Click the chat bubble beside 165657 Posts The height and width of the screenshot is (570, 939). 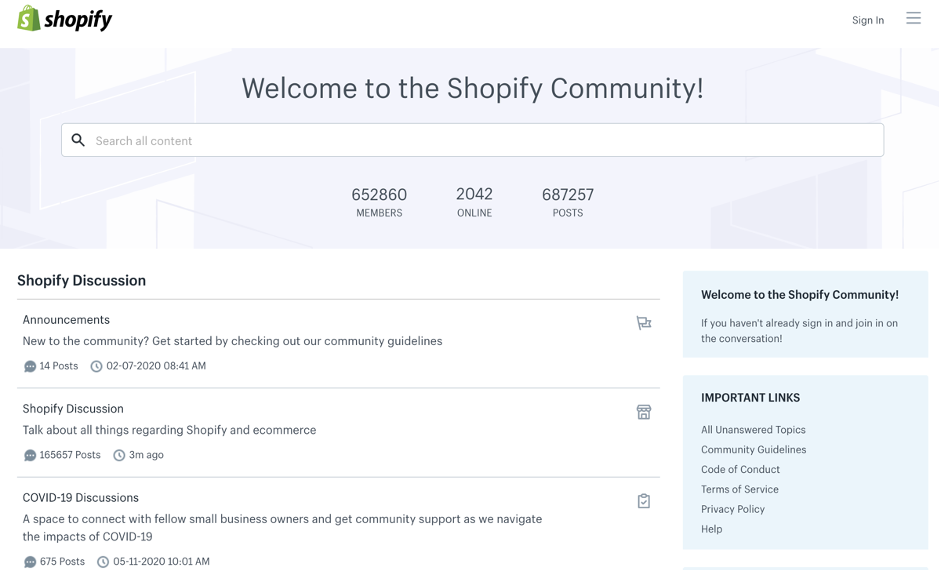coord(30,456)
